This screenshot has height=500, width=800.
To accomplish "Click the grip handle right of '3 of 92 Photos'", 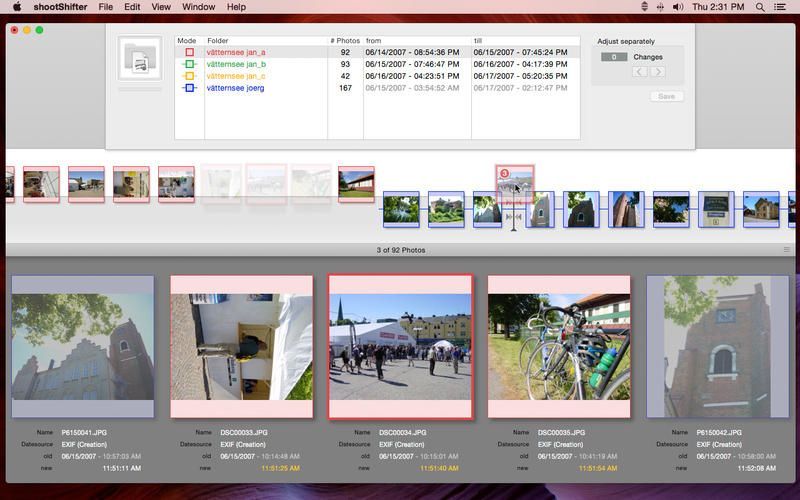I will click(x=787, y=249).
